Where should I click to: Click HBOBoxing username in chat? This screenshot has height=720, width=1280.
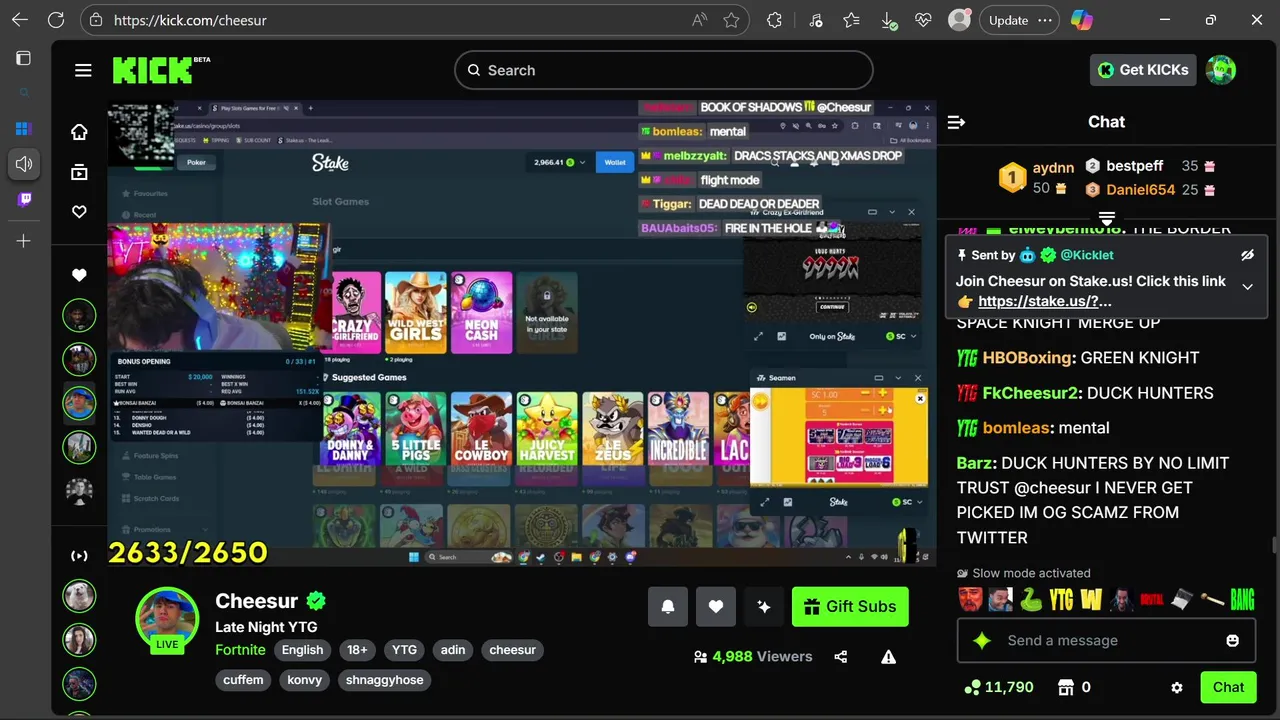1028,358
